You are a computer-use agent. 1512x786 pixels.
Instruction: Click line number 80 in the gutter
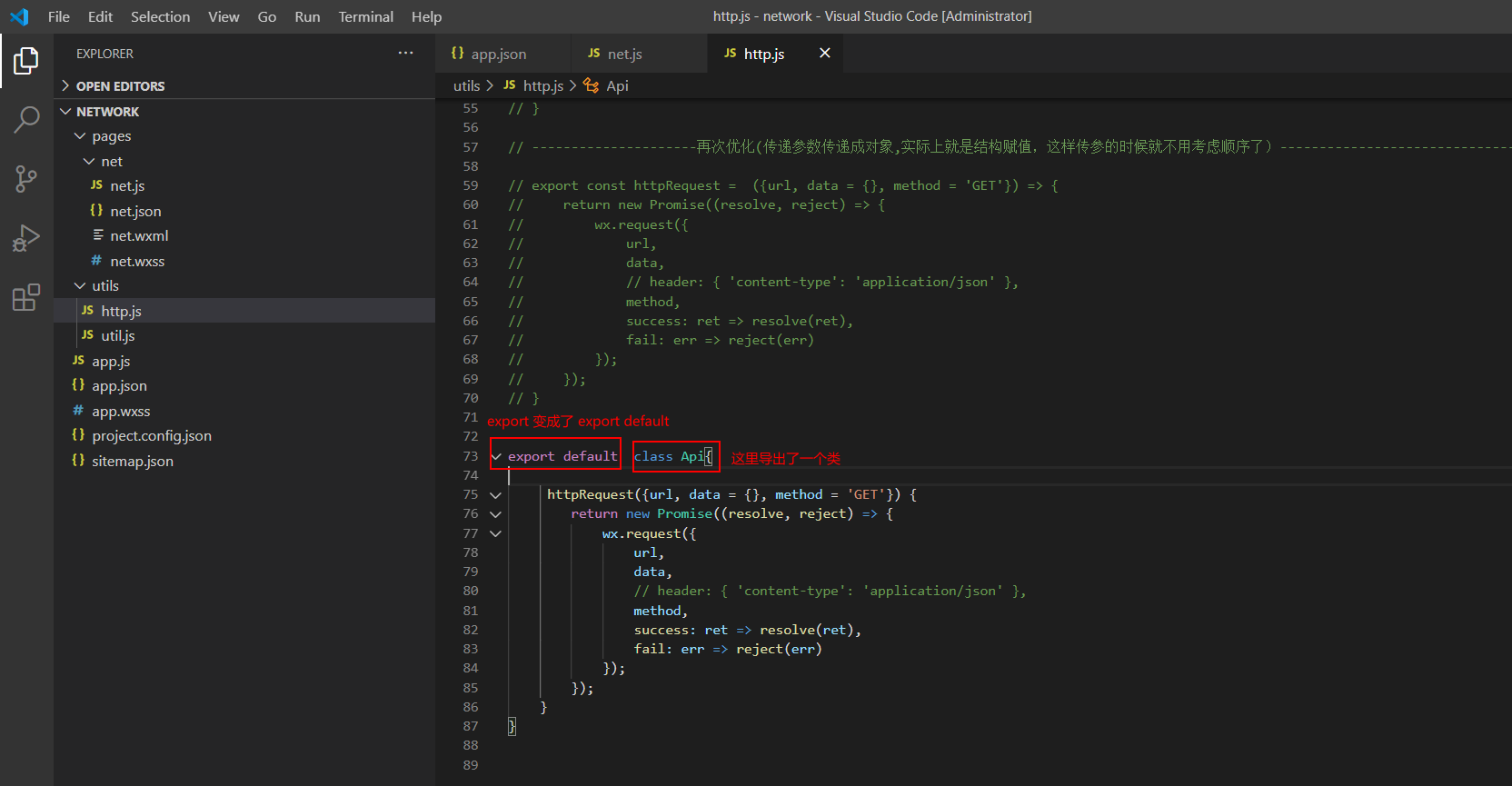click(471, 591)
